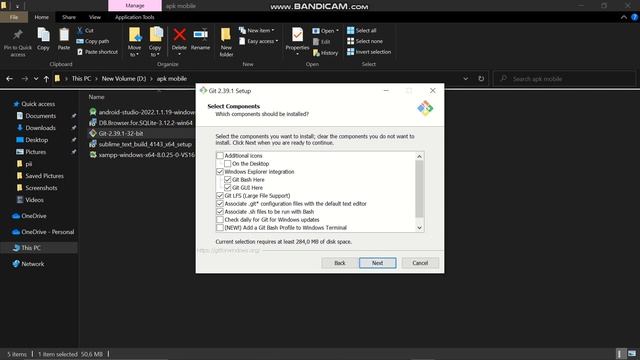
Task: Switch to the Share ribbon tab
Action: tap(69, 17)
